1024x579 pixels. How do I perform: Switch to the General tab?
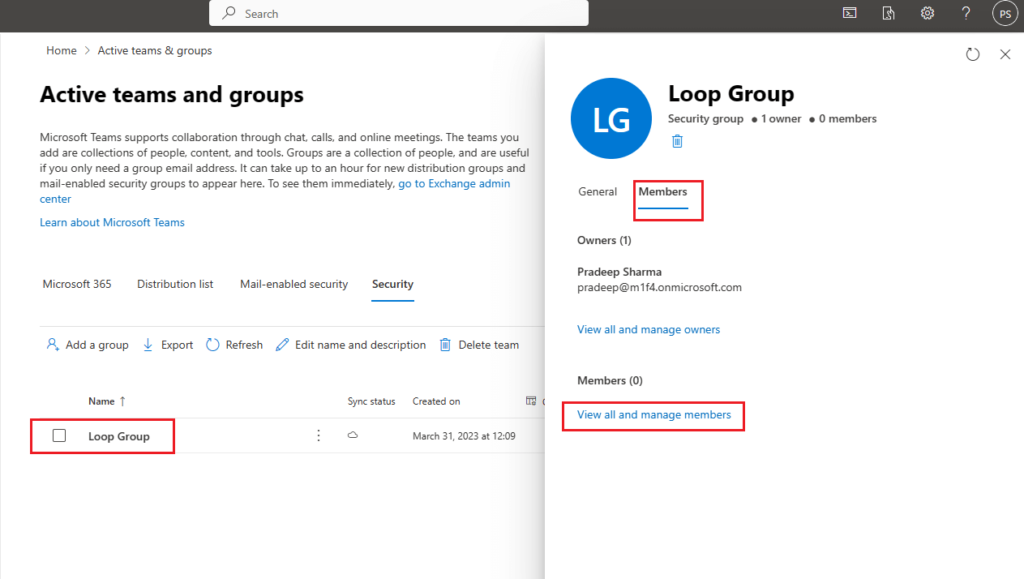(x=597, y=191)
